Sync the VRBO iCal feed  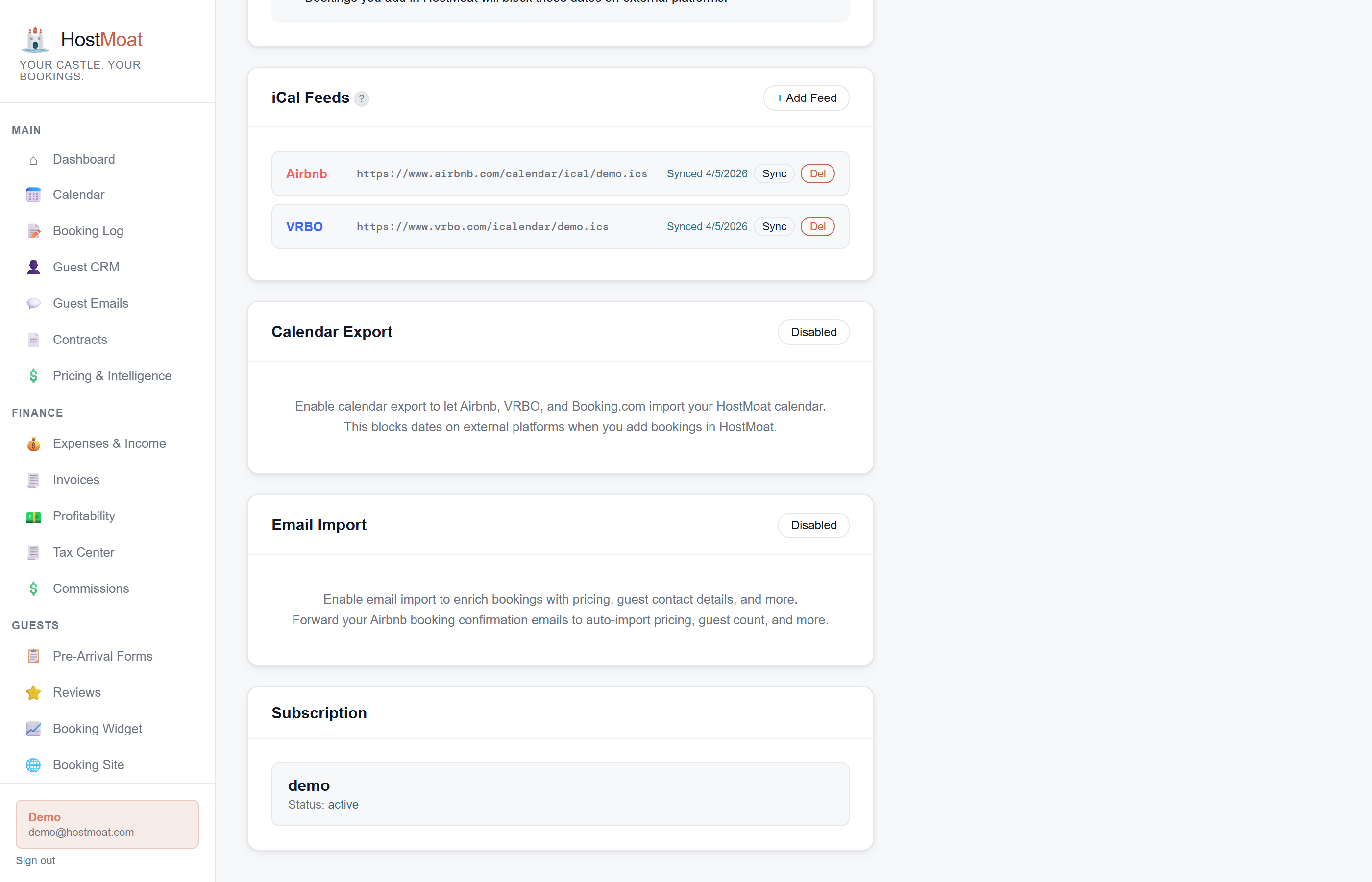coord(774,227)
